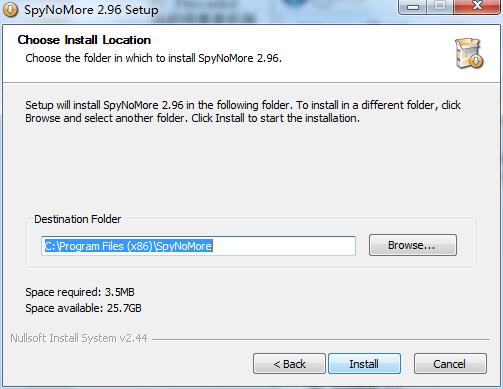Viewport: 503px width, 389px height.
Task: Click the "Space available: 25.7GB" text
Action: pos(83,308)
